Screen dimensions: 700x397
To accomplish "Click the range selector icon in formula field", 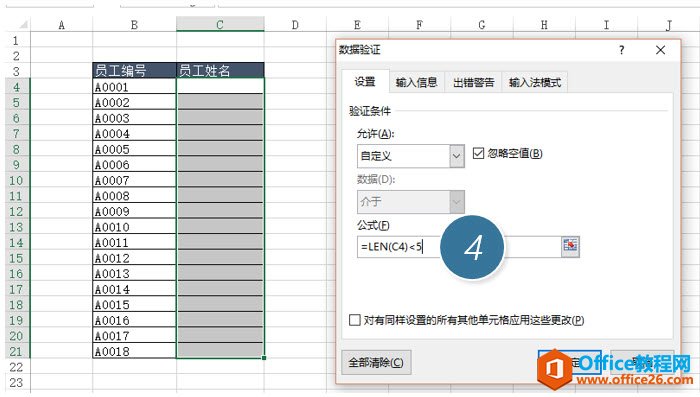I will coord(570,247).
